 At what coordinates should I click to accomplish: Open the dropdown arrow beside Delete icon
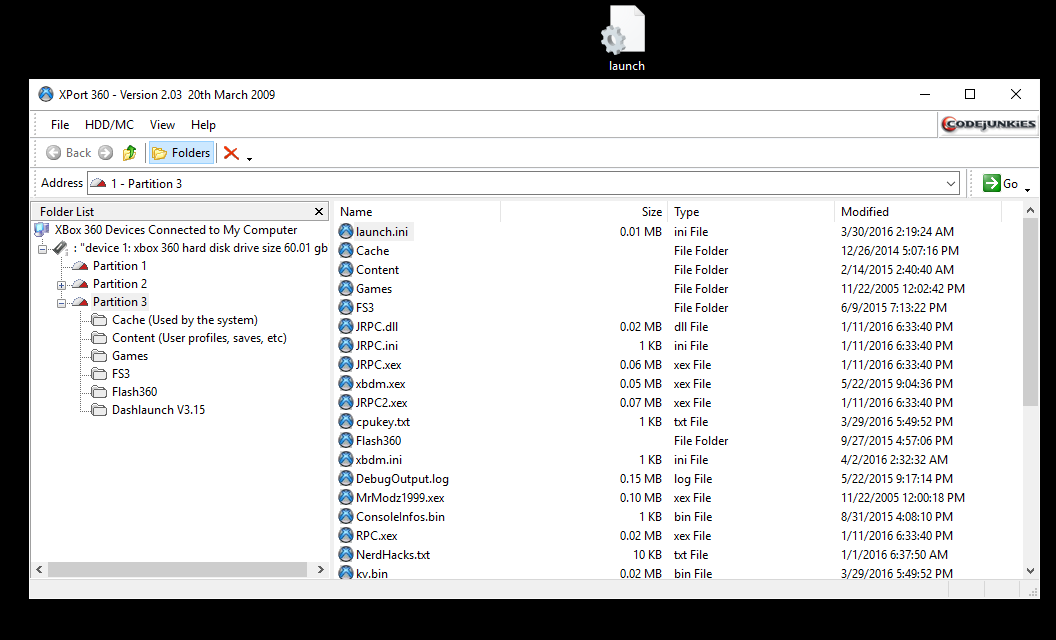point(249,159)
